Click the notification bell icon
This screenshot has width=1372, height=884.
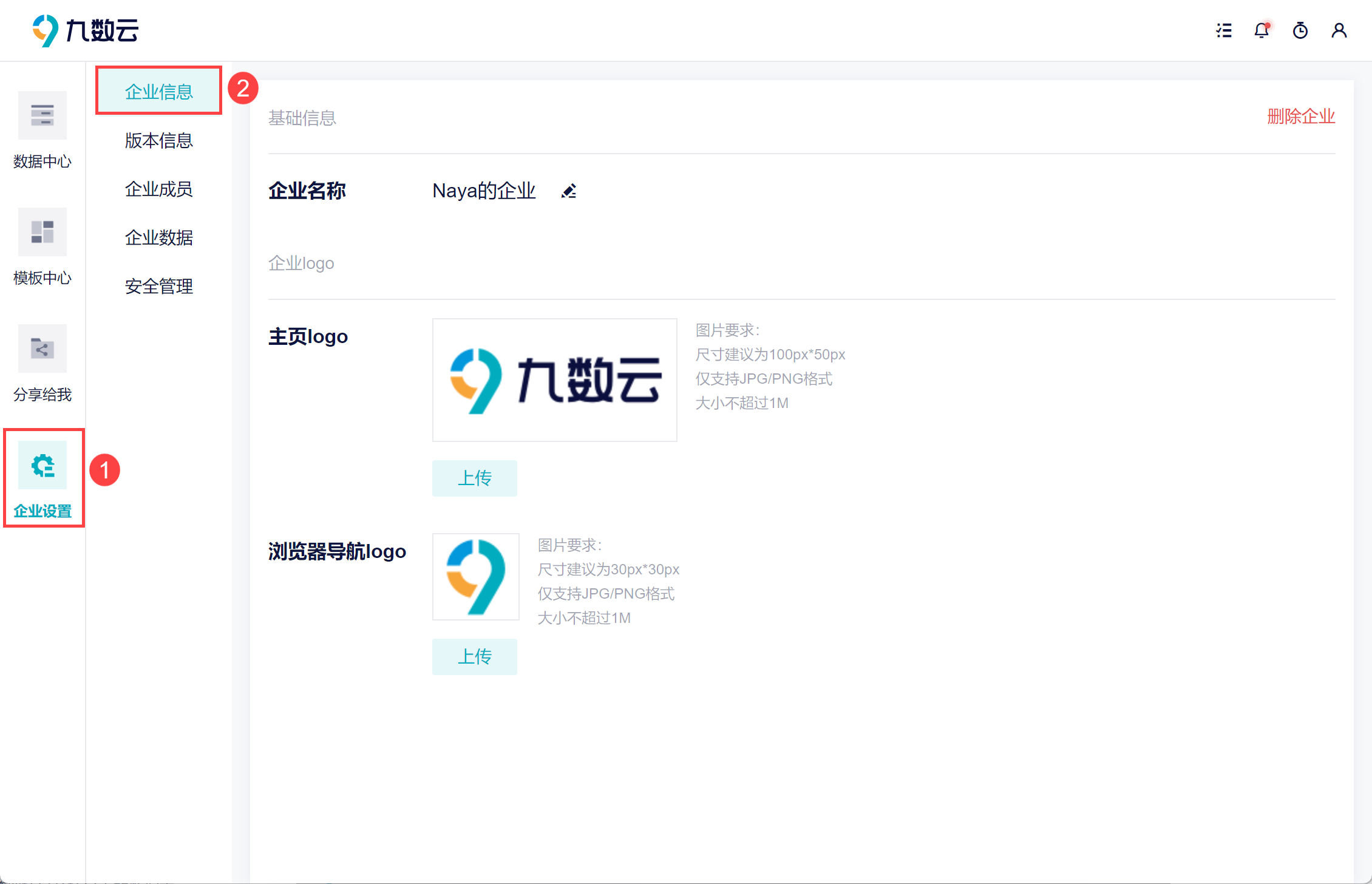pos(1262,30)
